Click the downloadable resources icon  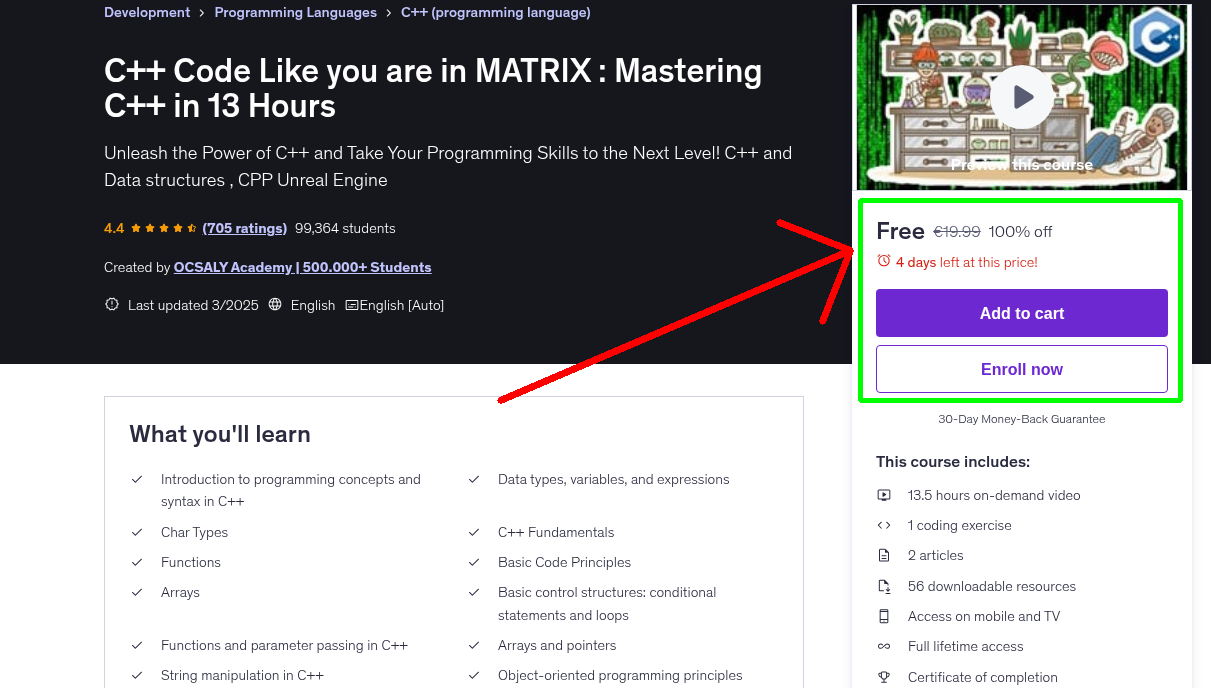pos(884,586)
